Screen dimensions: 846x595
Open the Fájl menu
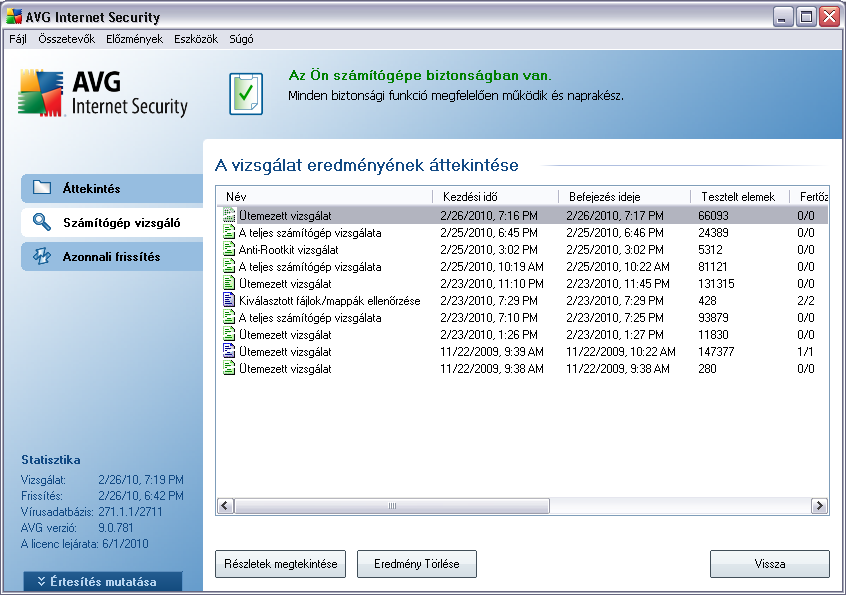(18, 39)
